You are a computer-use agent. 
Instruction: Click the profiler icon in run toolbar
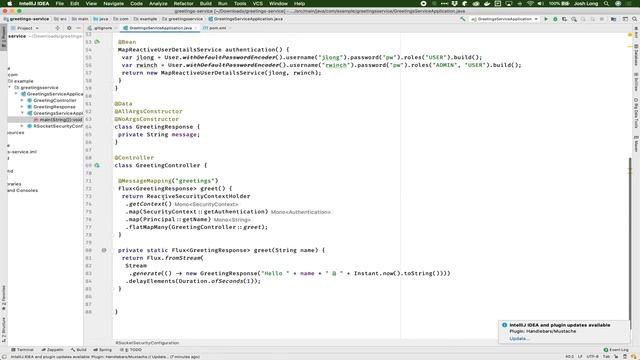[574, 19]
